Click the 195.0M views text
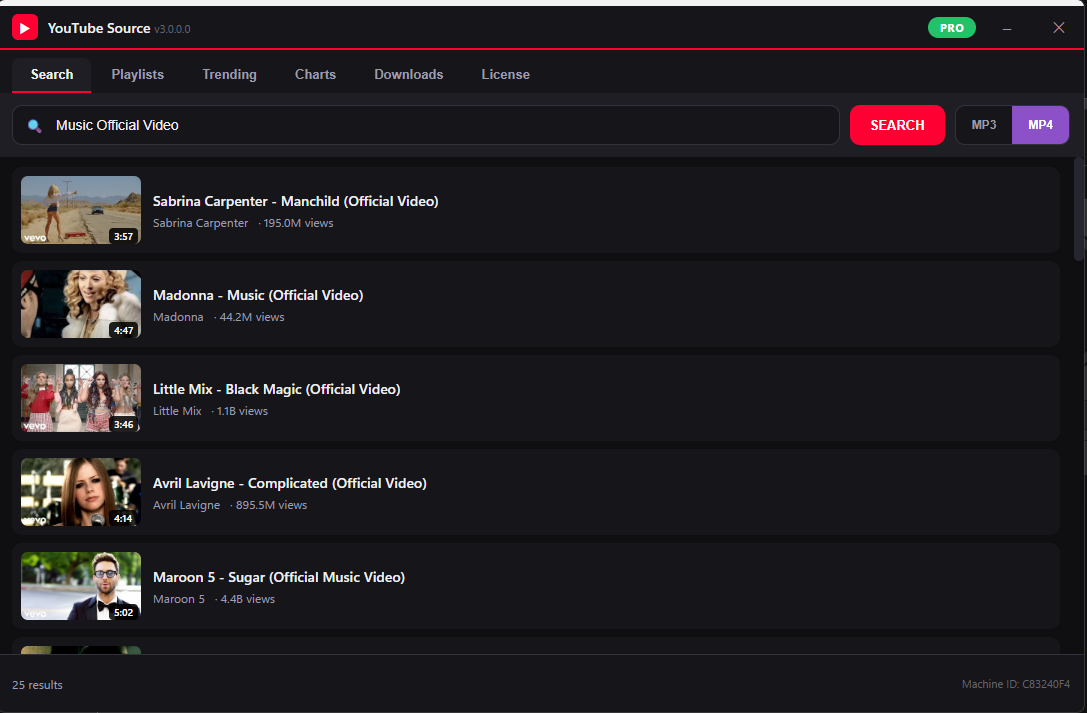This screenshot has width=1087, height=713. coord(298,223)
